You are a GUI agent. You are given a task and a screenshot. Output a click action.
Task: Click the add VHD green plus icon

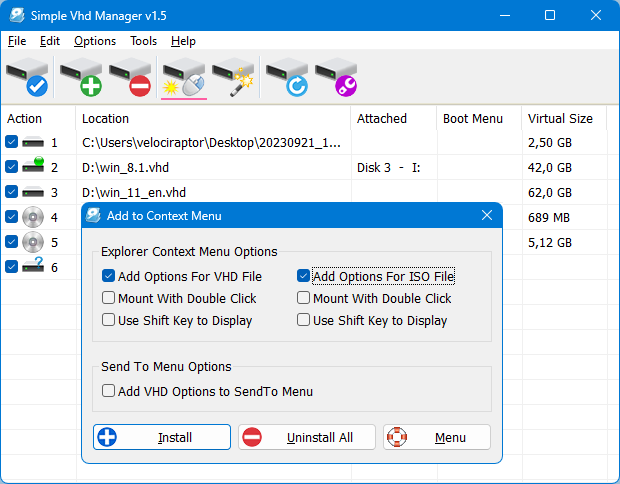(x=80, y=78)
